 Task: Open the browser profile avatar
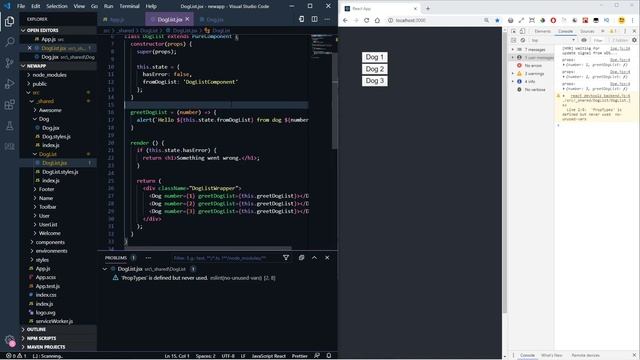click(x=621, y=20)
